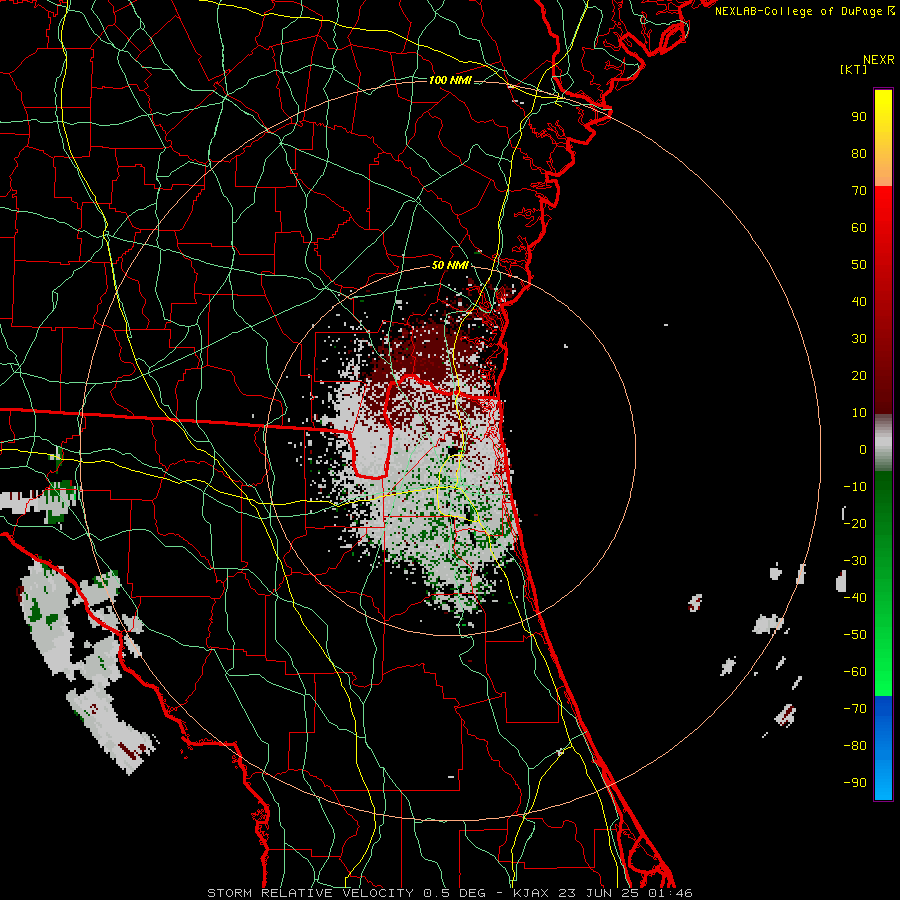900x900 pixels.
Task: Click the -30 scale value
Action: [x=855, y=561]
